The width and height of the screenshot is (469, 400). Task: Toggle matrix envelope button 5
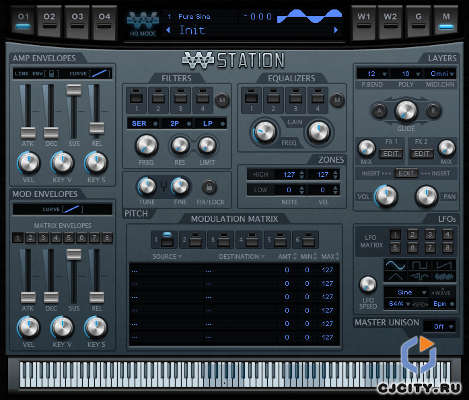click(x=69, y=238)
